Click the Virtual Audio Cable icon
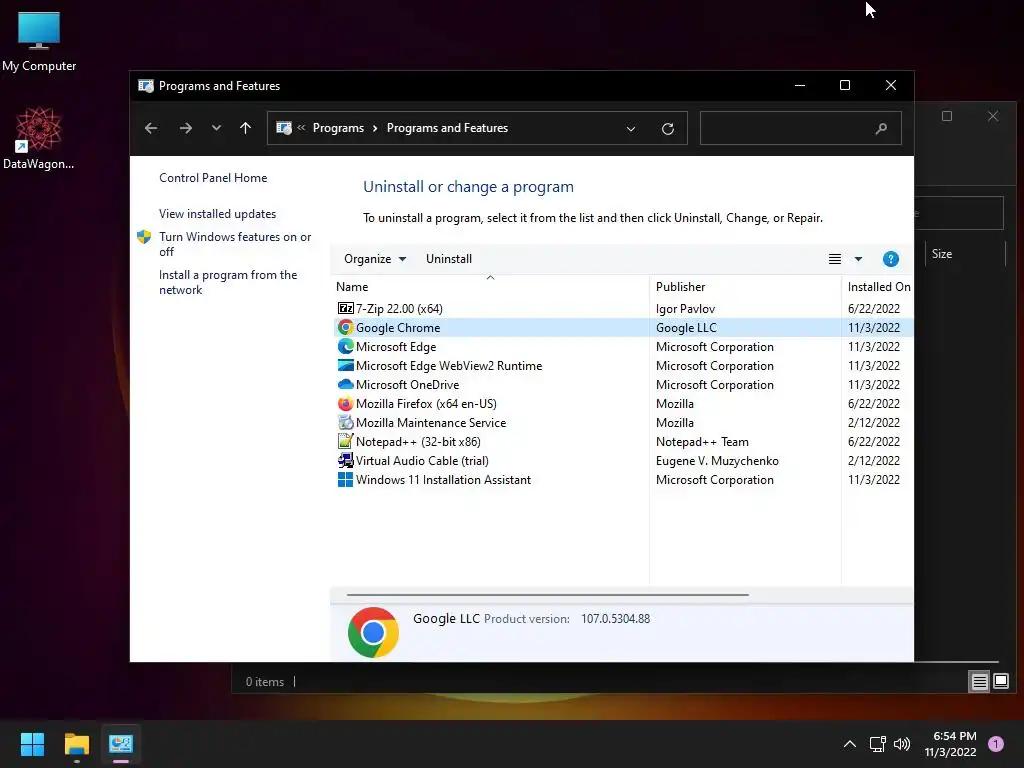The width and height of the screenshot is (1024, 768). [x=345, y=460]
